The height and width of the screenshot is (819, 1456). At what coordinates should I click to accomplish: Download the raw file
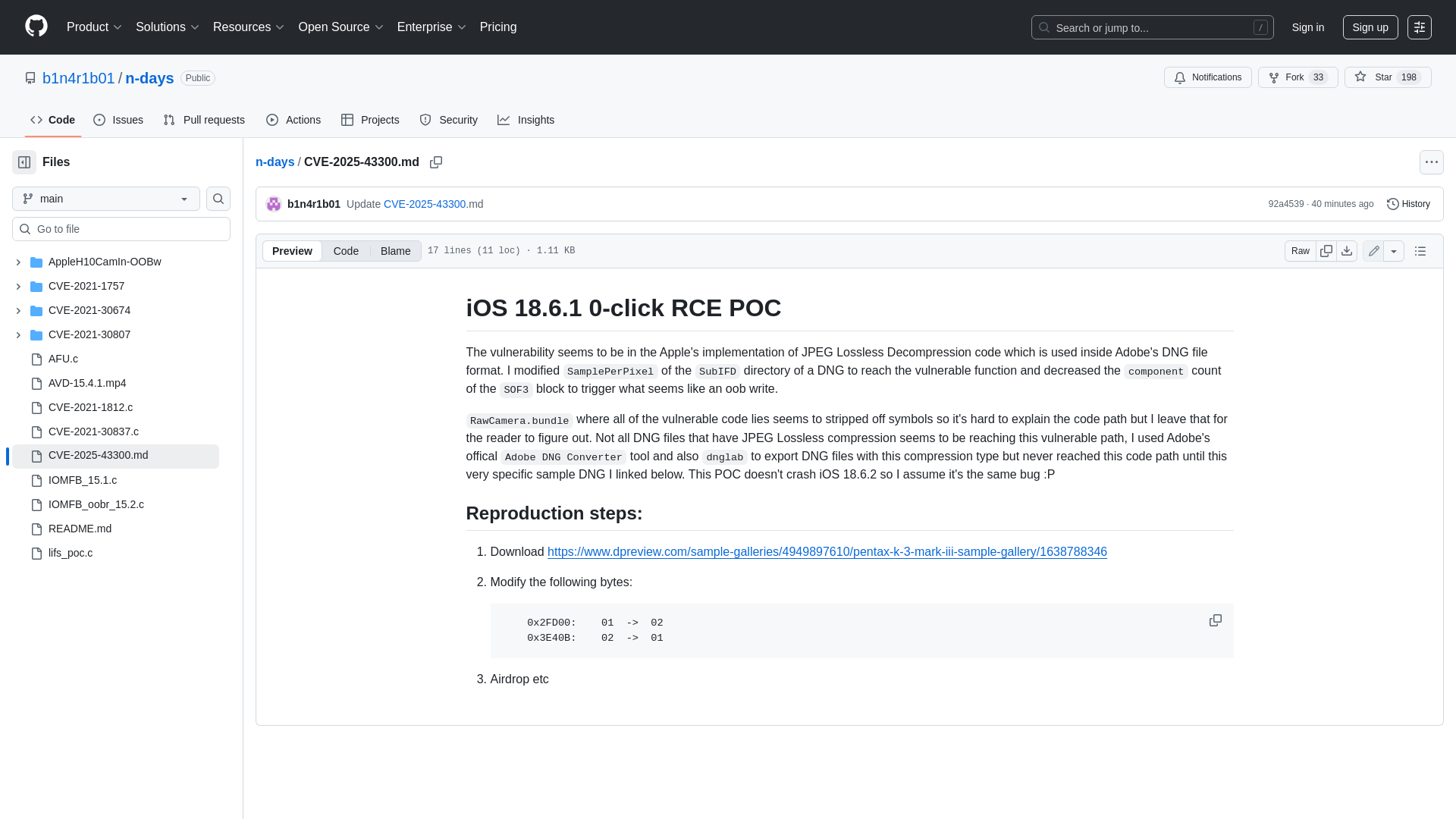click(1347, 251)
